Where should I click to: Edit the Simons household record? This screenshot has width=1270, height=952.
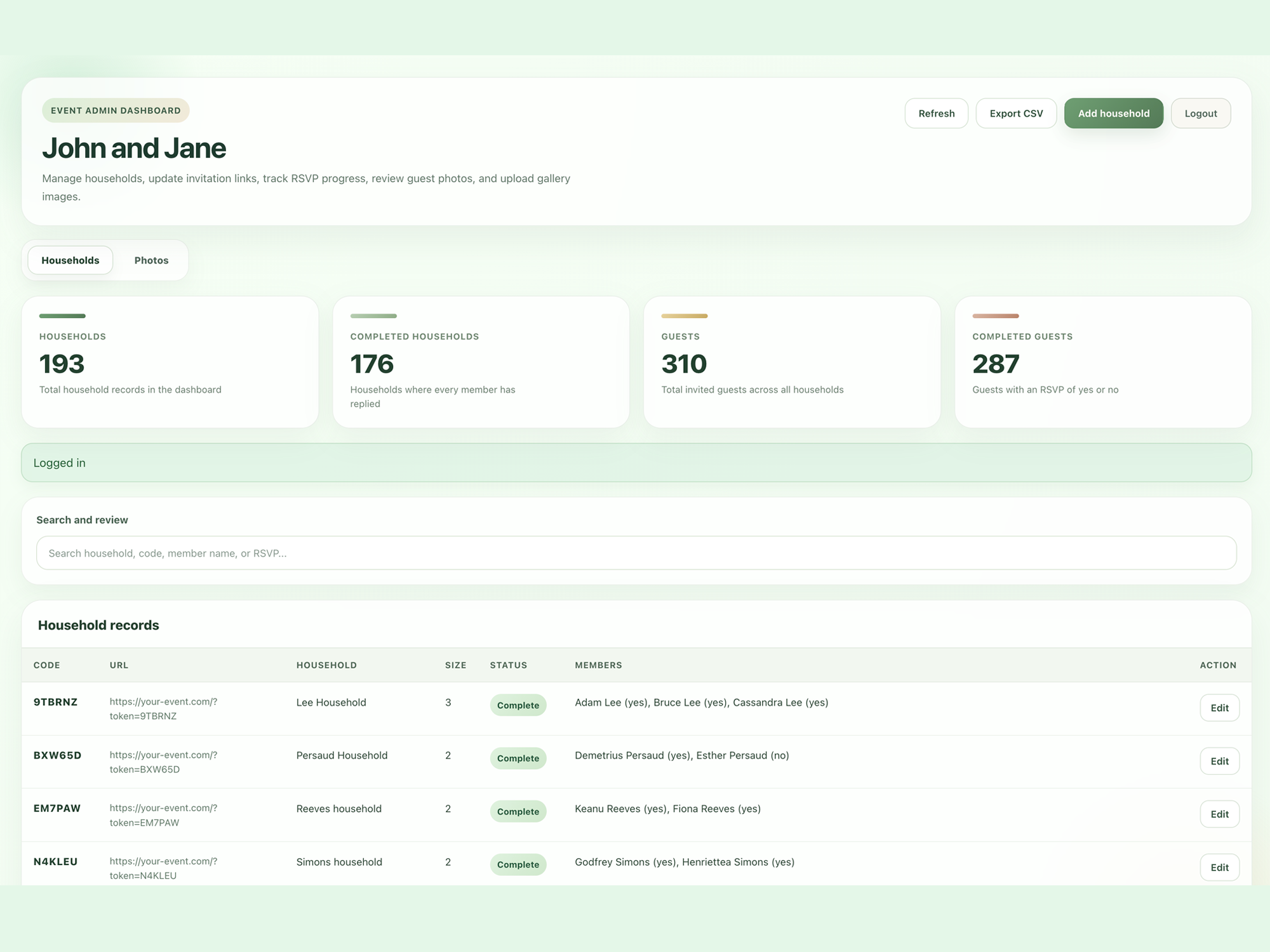tap(1219, 867)
